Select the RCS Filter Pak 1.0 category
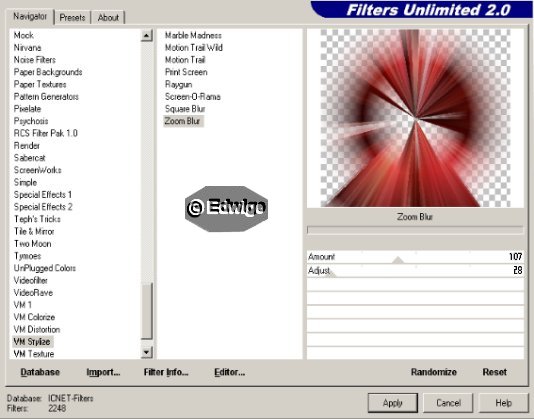Image resolution: width=534 pixels, height=419 pixels. click(46, 133)
